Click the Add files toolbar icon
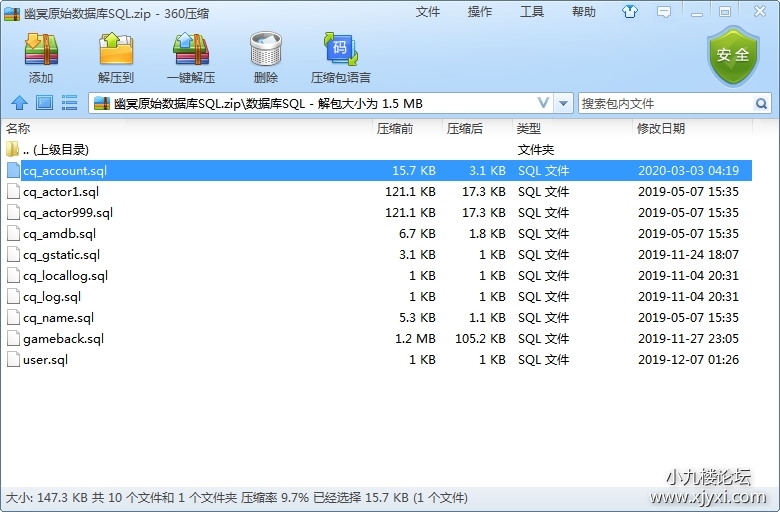Viewport: 780px width, 512px height. (x=41, y=57)
